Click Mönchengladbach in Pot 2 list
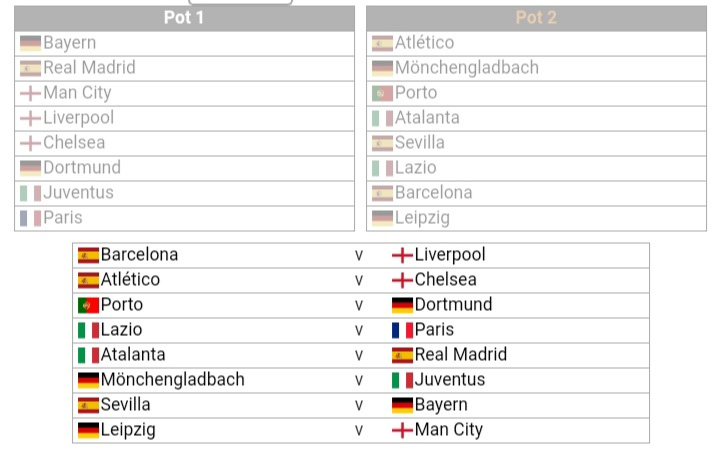Viewport: 720px width, 475px height. (x=467, y=68)
